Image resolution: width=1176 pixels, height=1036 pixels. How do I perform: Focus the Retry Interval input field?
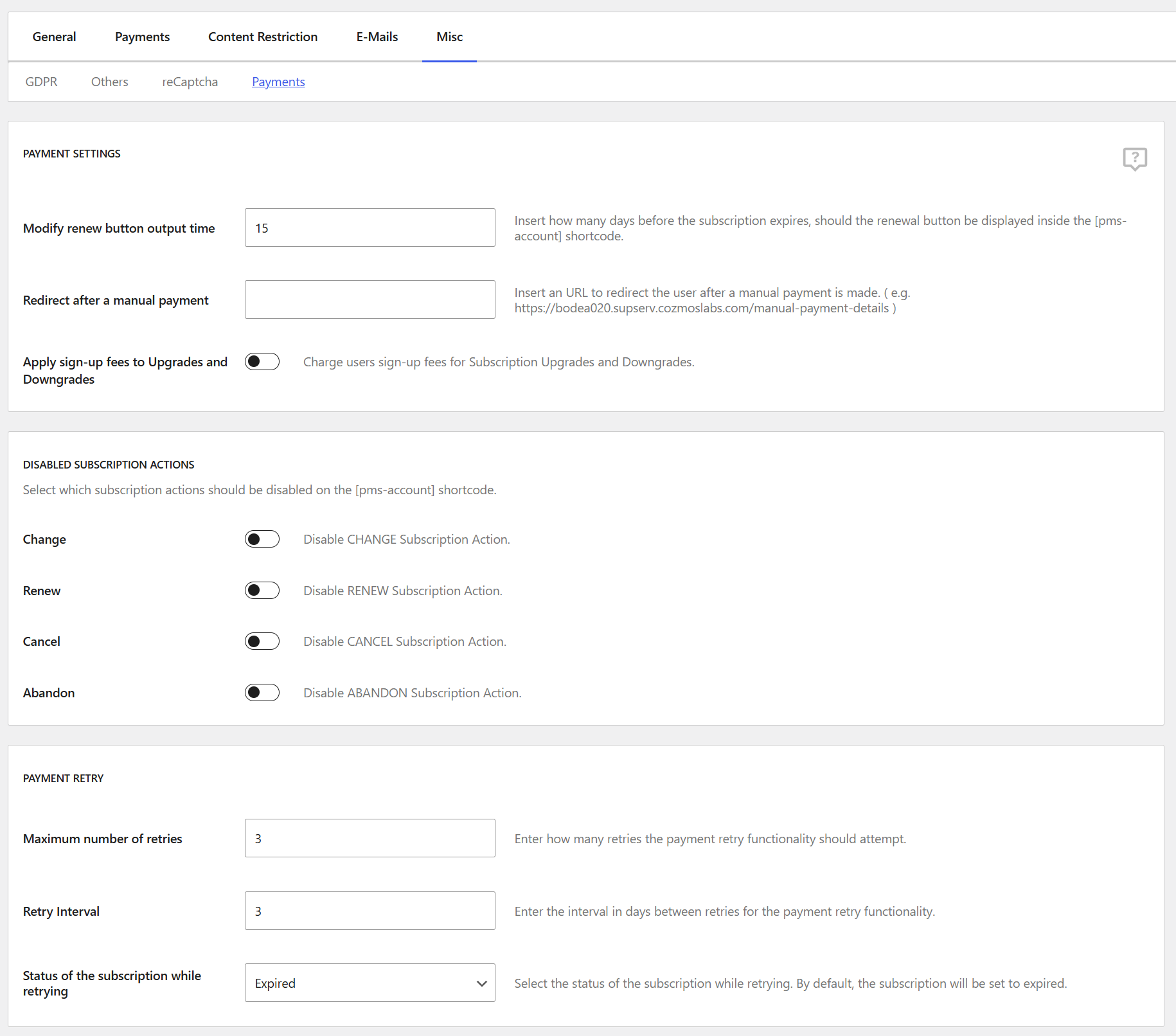[370, 911]
